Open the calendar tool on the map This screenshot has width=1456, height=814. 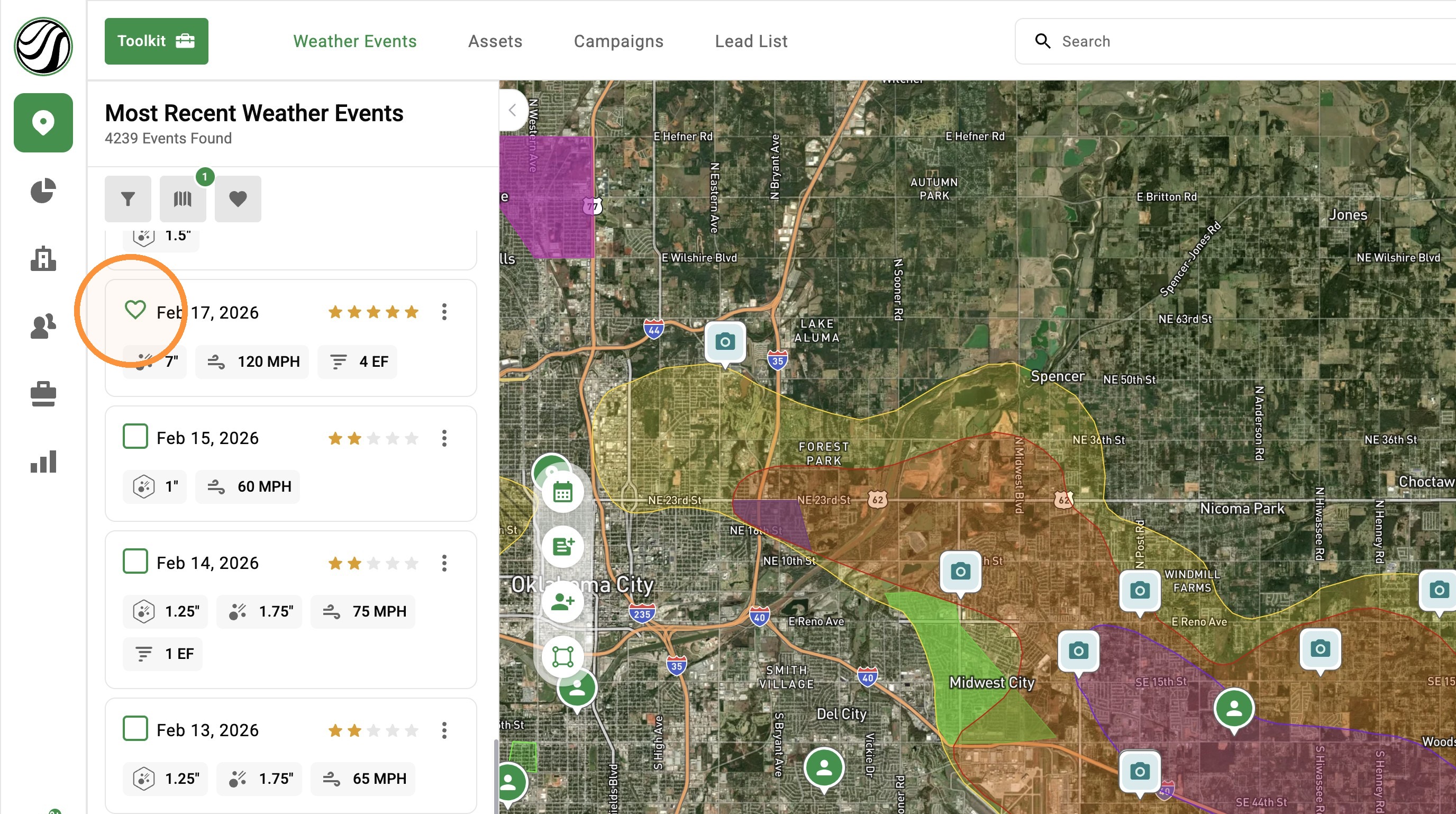pyautogui.click(x=562, y=493)
